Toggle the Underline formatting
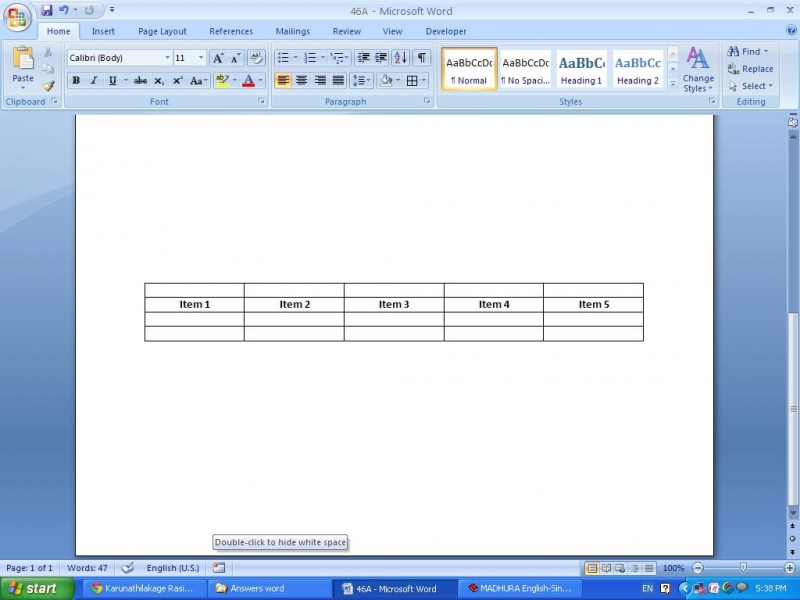 coord(111,80)
